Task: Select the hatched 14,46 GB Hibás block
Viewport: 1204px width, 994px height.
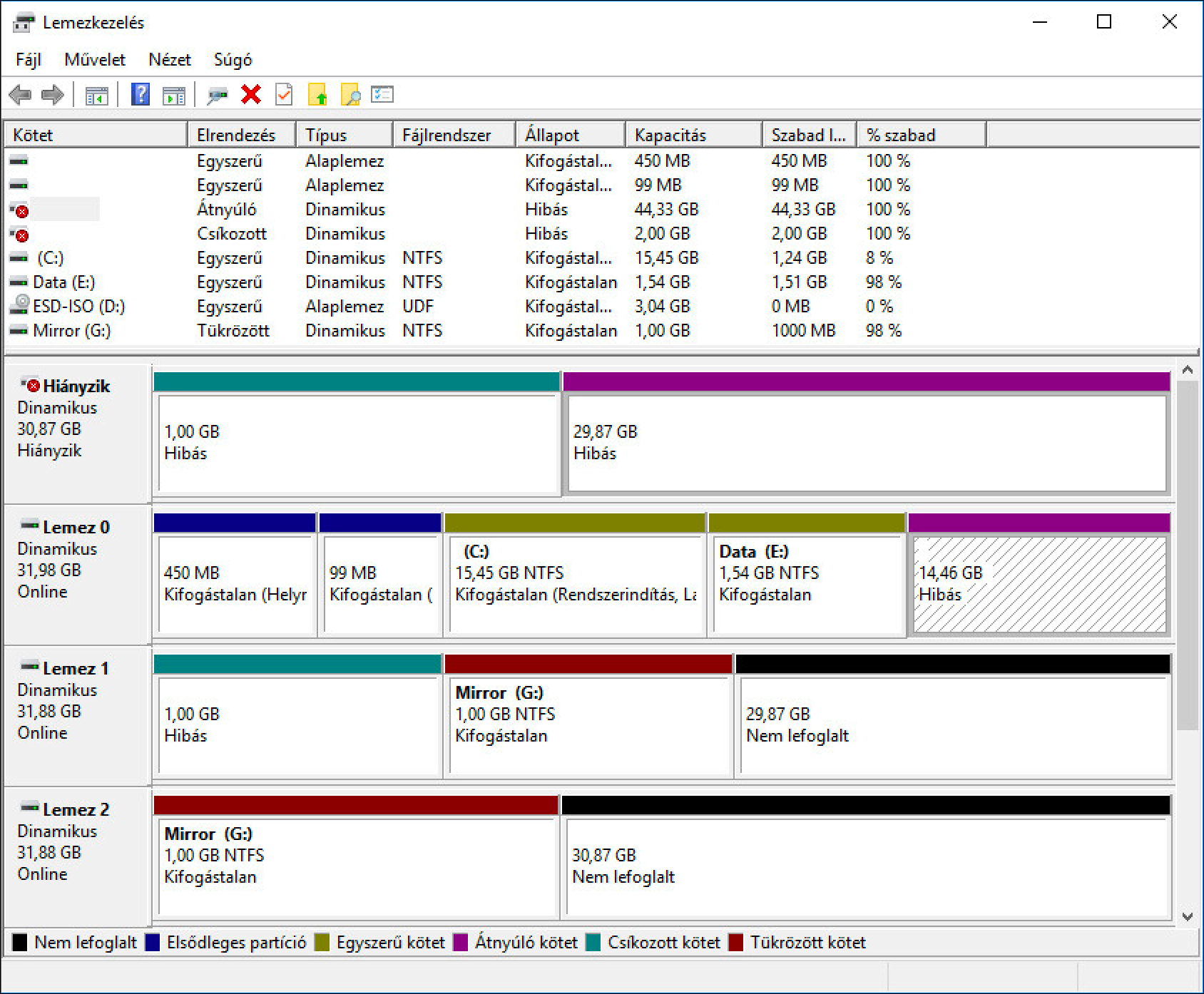Action: (1040, 584)
